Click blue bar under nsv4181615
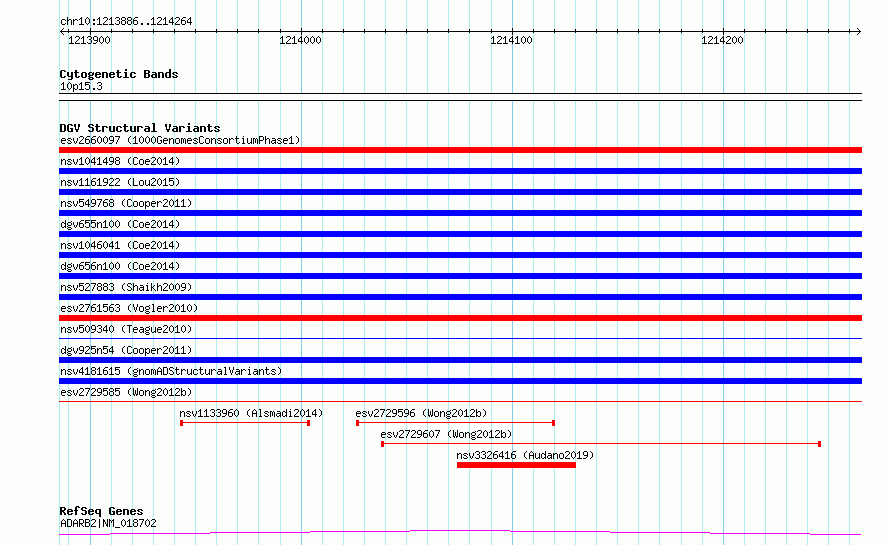The height and width of the screenshot is (545, 890). pyautogui.click(x=460, y=381)
